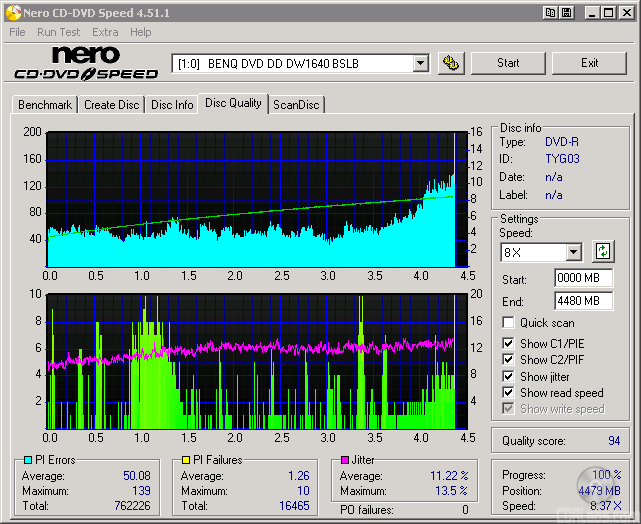The width and height of the screenshot is (641, 524).
Task: Enable the Quick scan checkbox
Action: 508,323
